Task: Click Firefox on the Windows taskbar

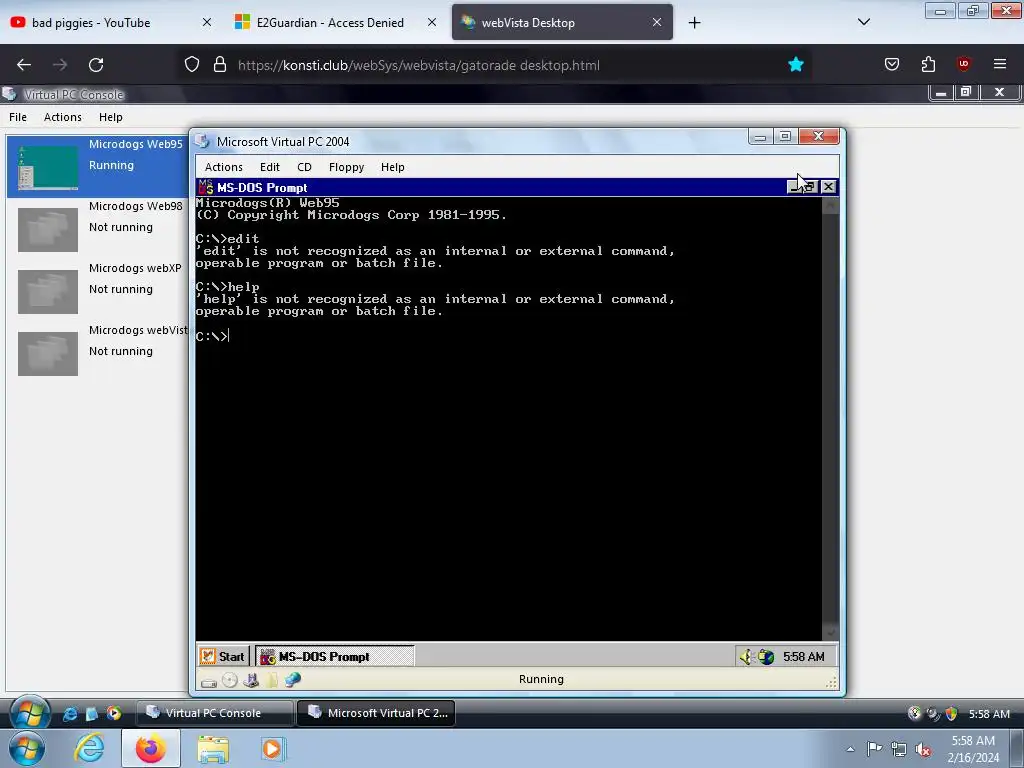Action: point(151,749)
